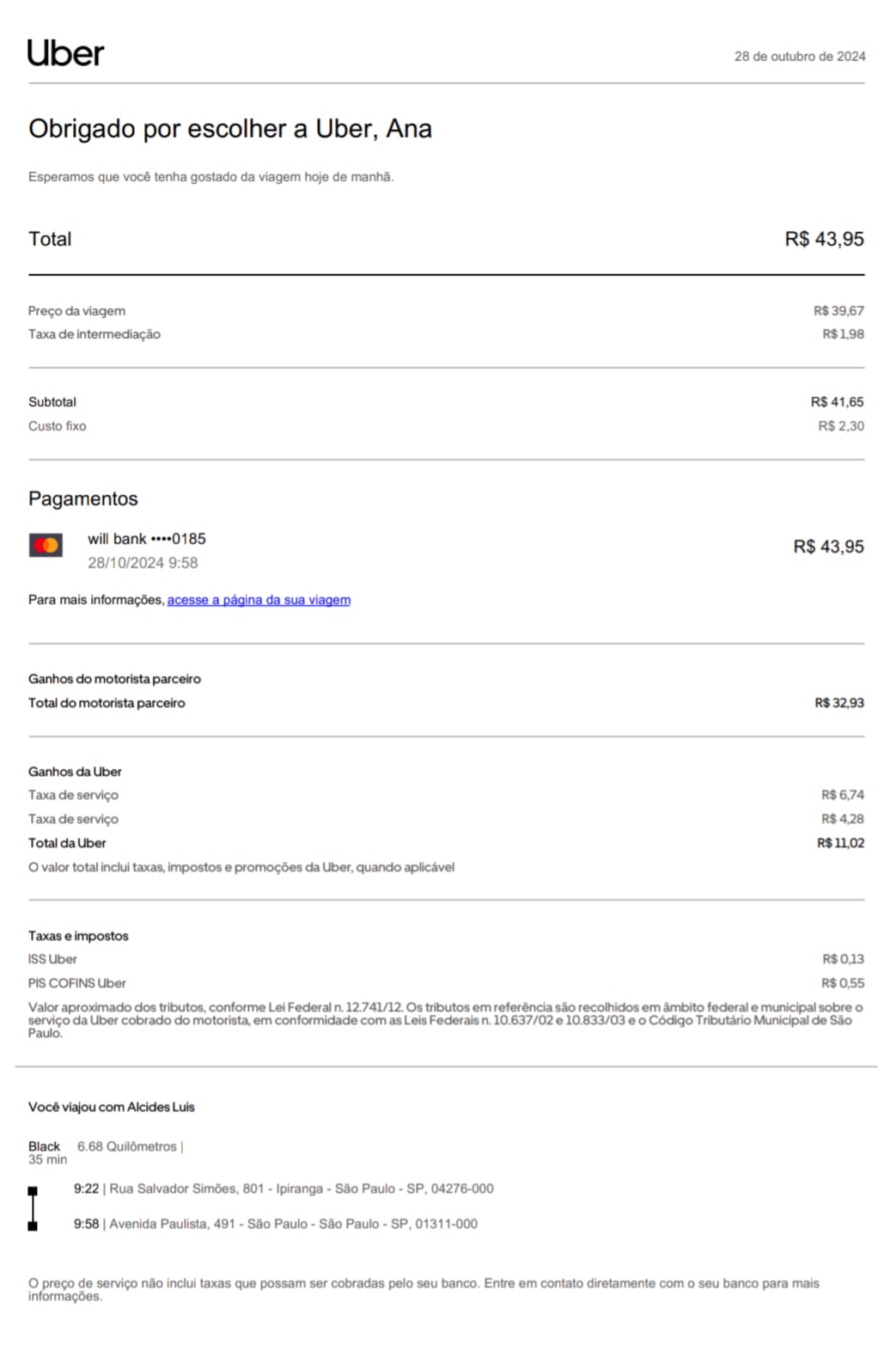This screenshot has height=1351, width=896.
Task: Open the "acesse a página da sua viagem" link
Action: click(259, 600)
